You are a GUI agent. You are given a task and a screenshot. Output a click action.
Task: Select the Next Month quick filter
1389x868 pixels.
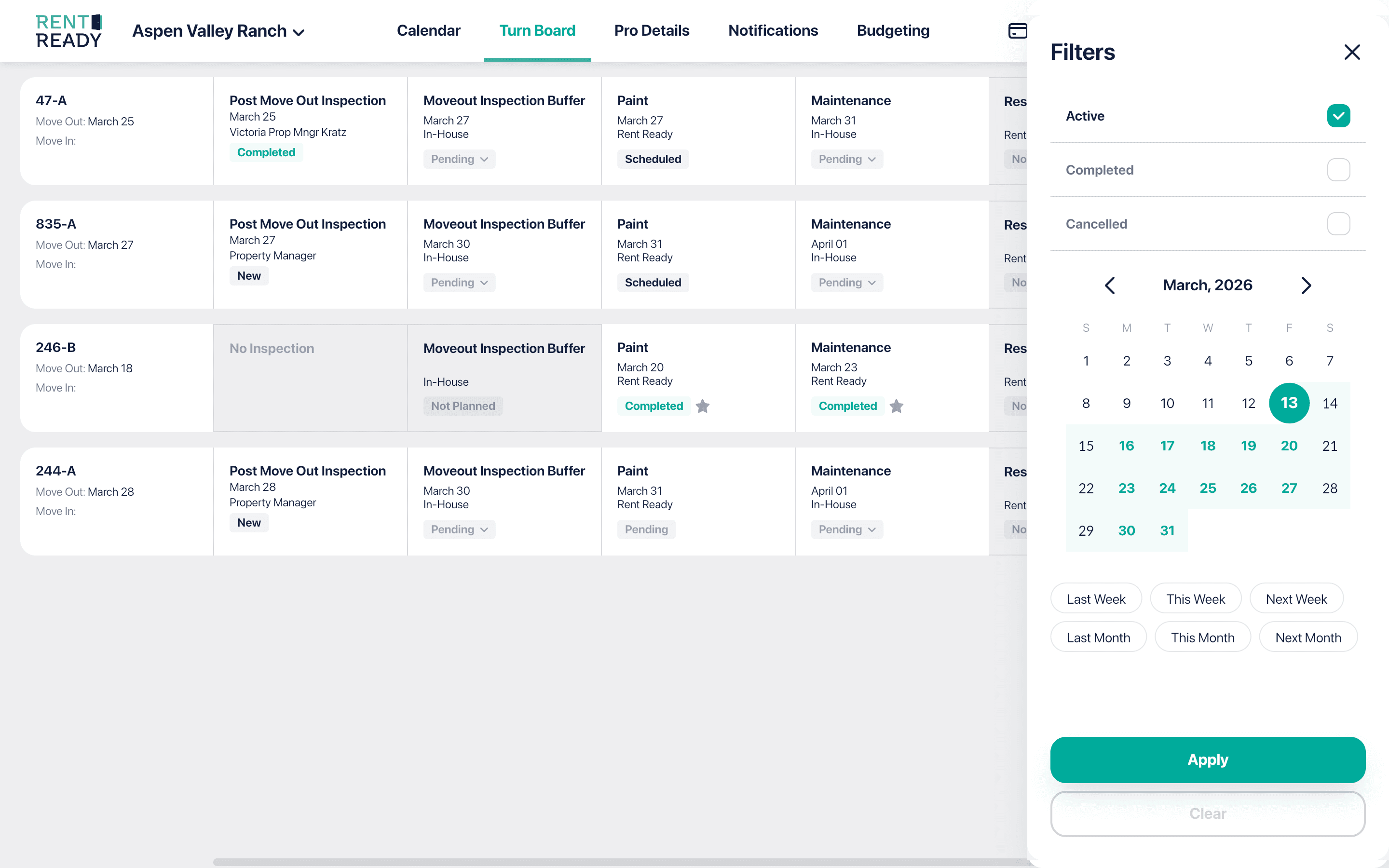pos(1307,637)
